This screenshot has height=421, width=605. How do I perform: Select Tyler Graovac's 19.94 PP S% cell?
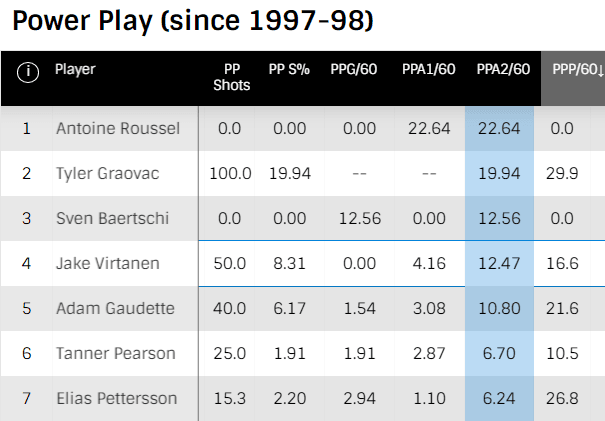pos(290,174)
